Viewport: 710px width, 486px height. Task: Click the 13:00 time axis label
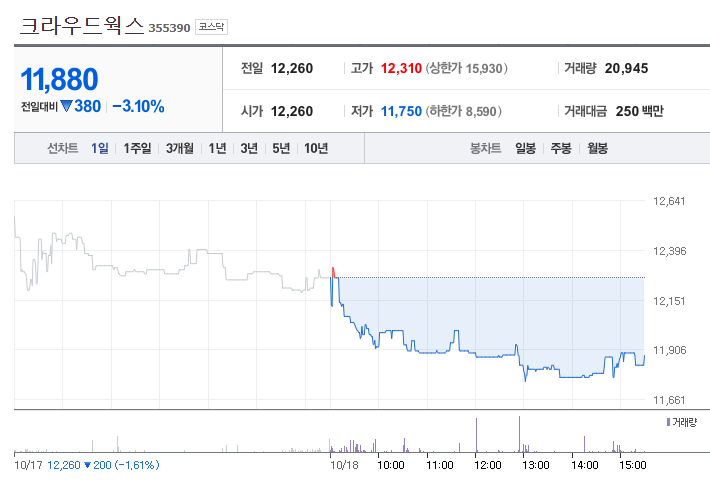pos(536,465)
